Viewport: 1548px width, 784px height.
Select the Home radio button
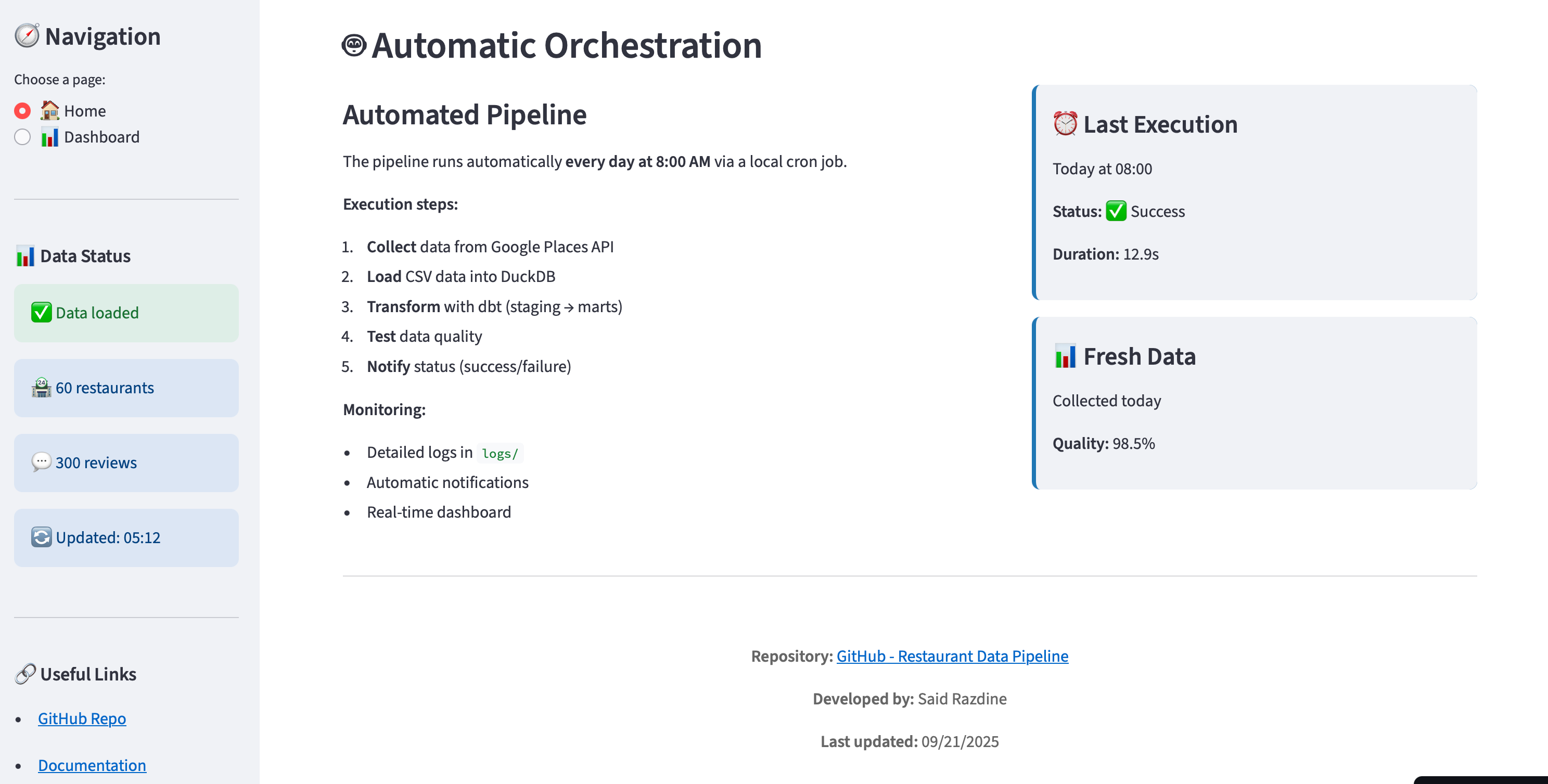22,110
